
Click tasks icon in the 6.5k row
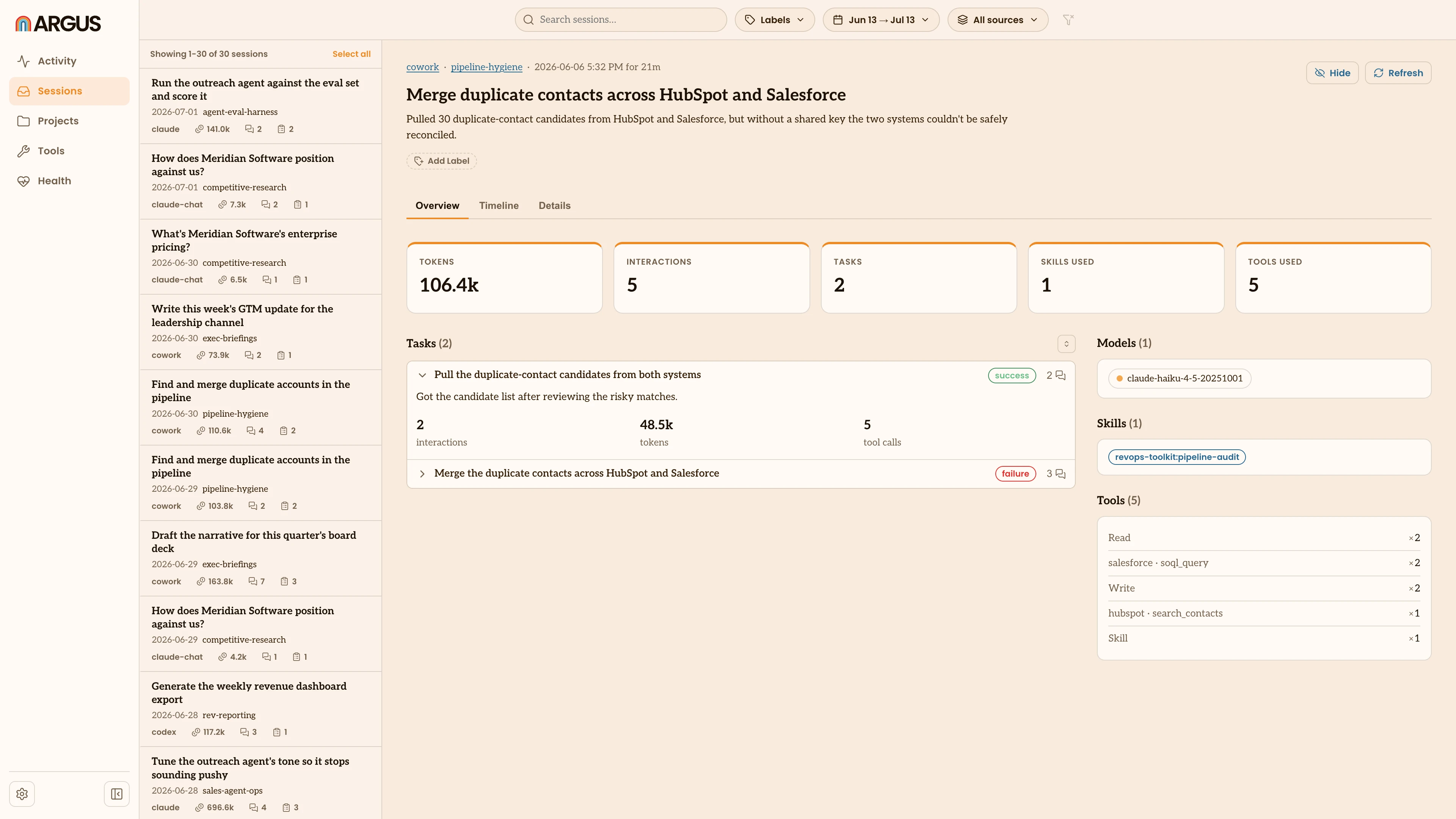(x=297, y=280)
